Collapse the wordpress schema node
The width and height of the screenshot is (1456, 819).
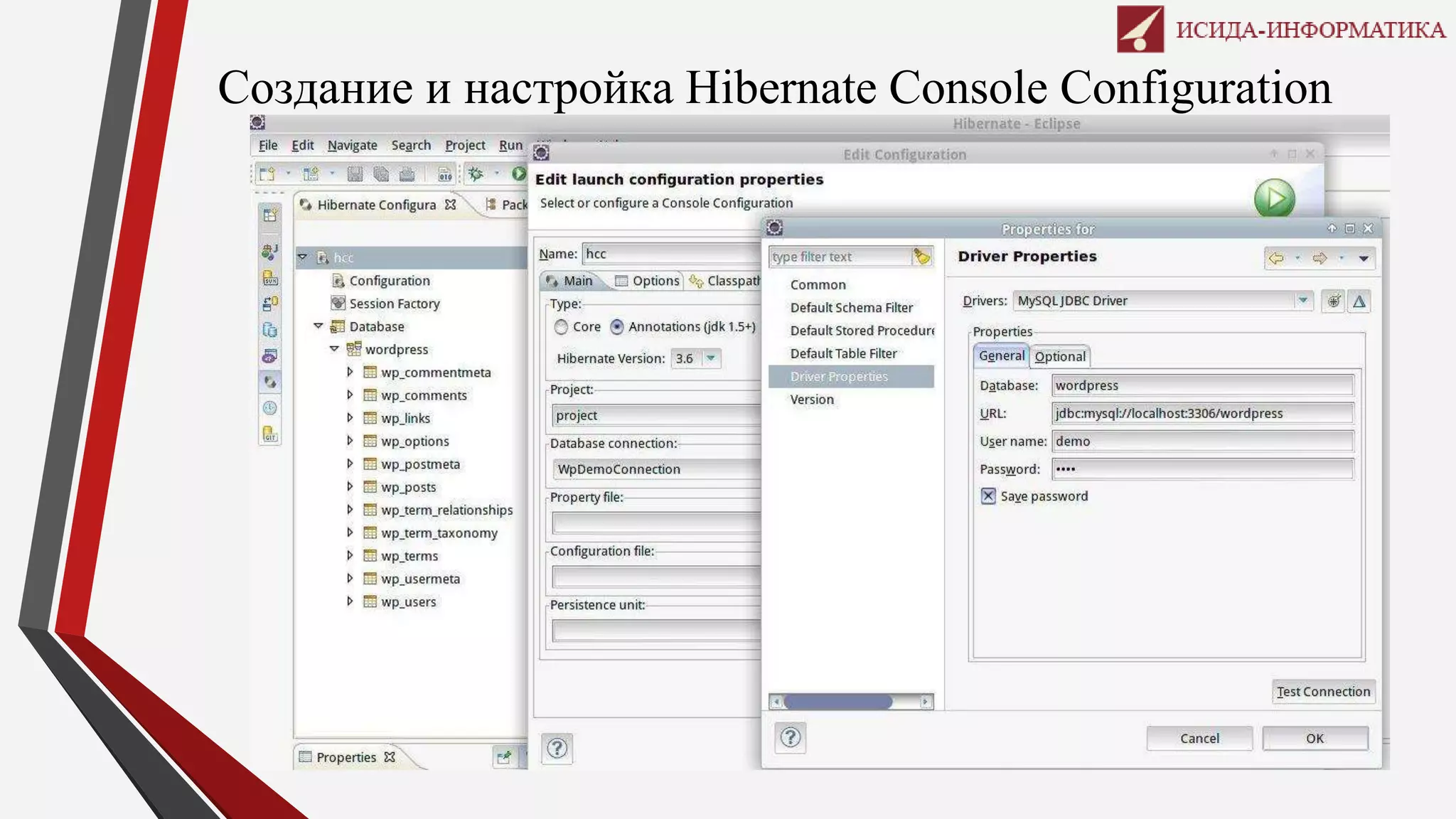pos(334,349)
